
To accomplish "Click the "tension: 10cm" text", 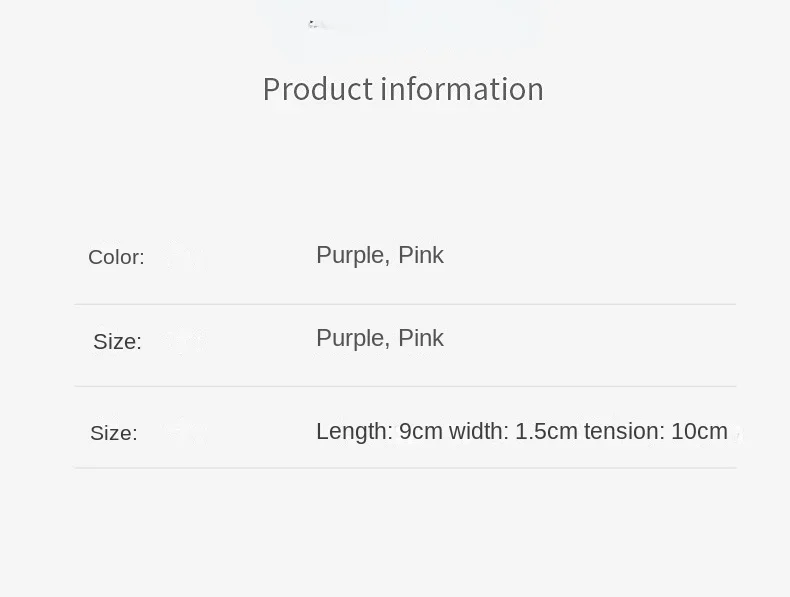I will 656,431.
